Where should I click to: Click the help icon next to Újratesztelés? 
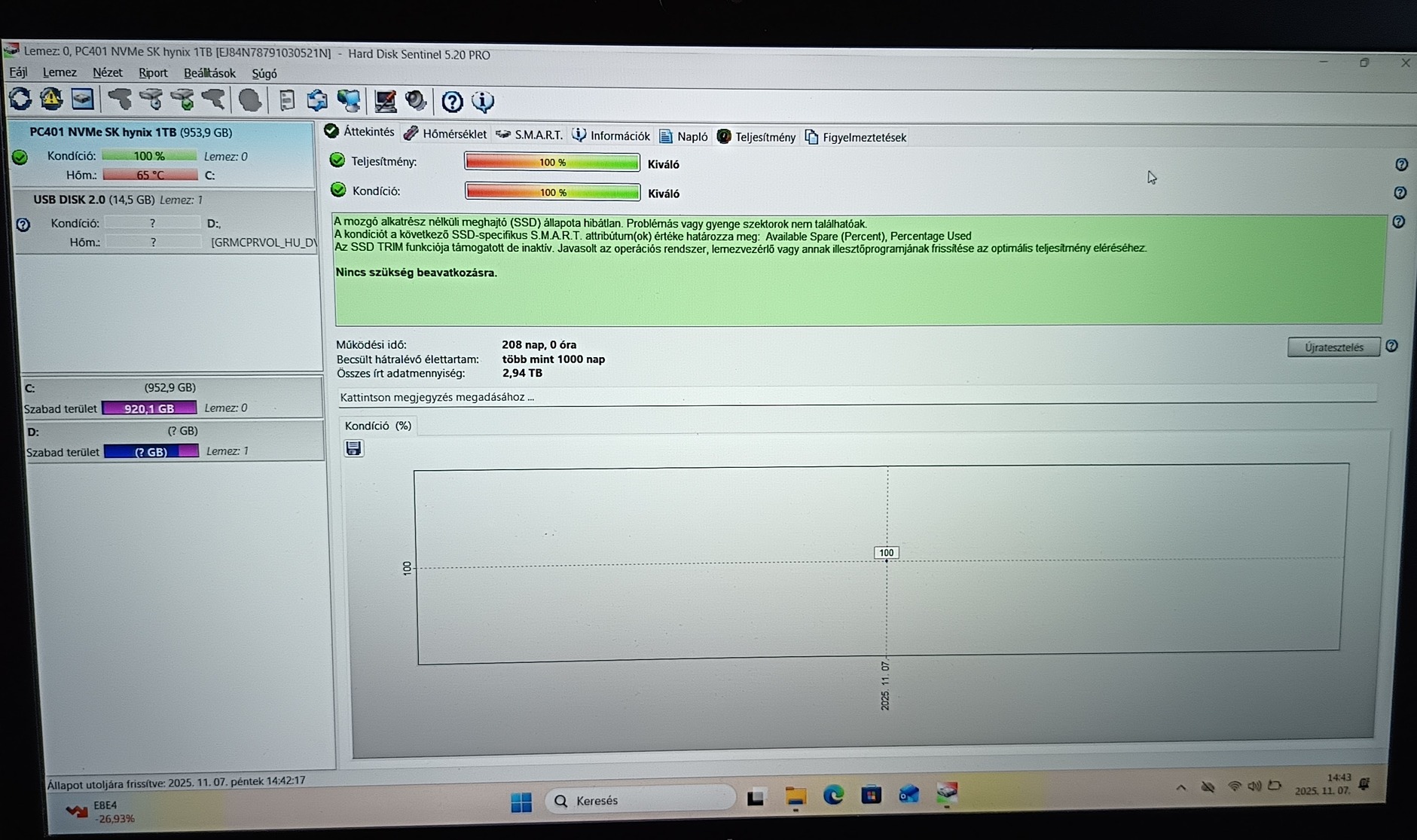1391,346
